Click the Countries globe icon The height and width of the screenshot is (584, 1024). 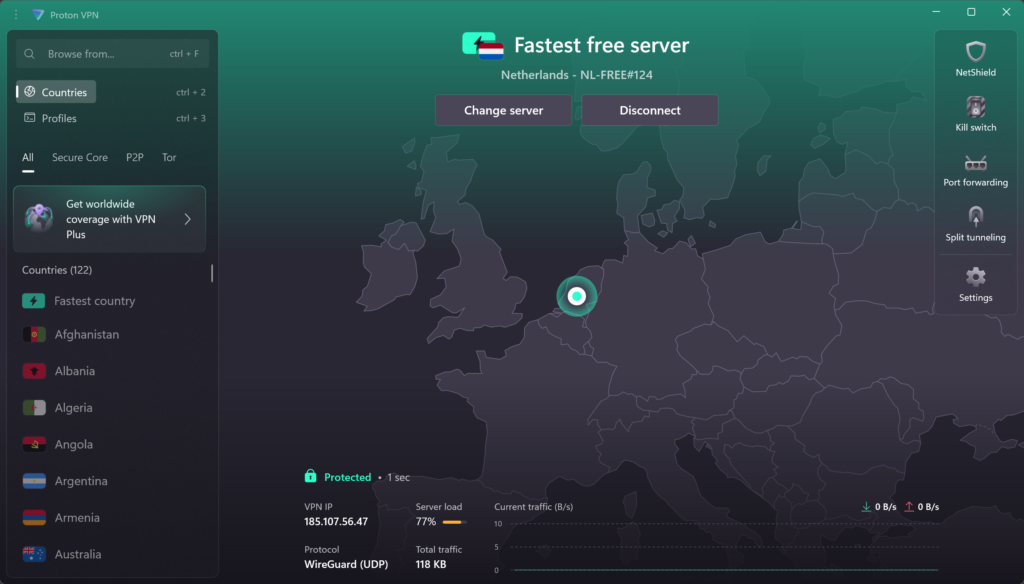point(30,92)
